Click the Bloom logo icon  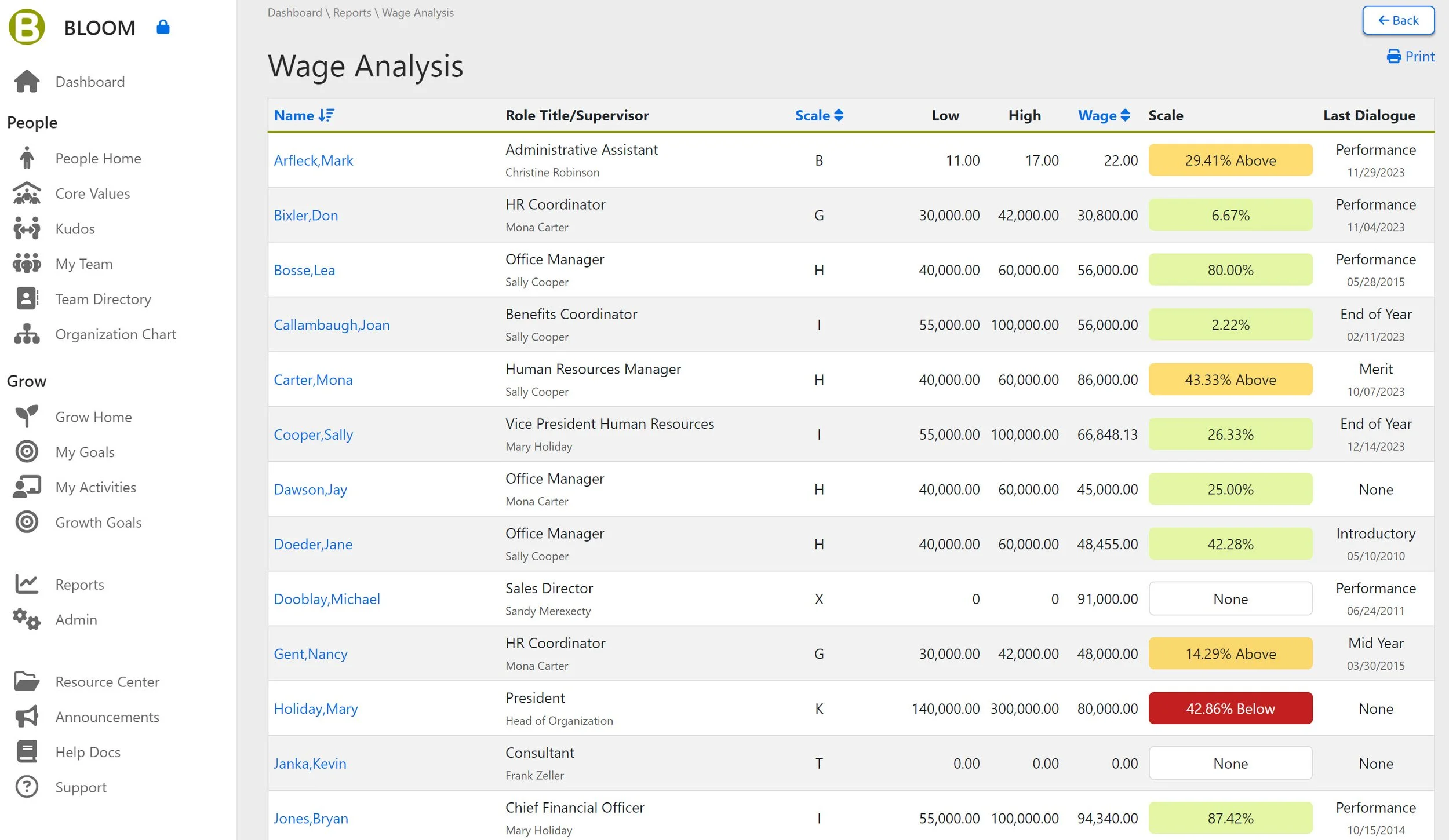coord(27,27)
